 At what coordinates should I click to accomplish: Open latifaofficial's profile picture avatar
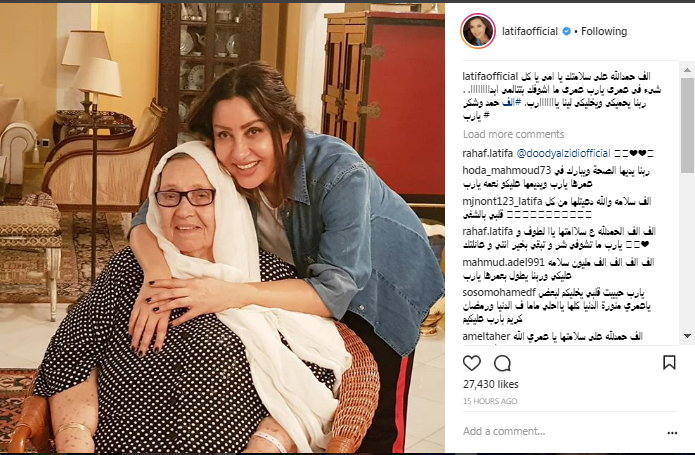pos(478,31)
